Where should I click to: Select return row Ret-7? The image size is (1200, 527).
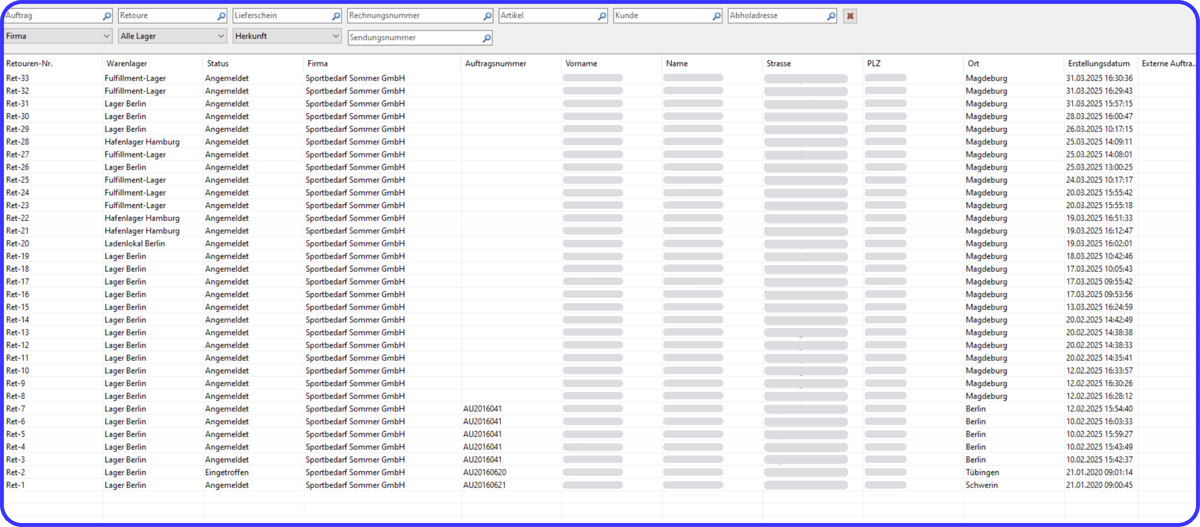[600, 408]
